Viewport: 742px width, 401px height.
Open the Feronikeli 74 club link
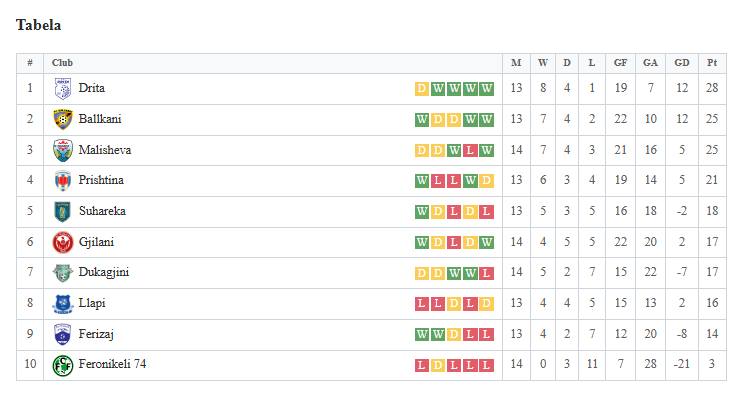tap(112, 364)
